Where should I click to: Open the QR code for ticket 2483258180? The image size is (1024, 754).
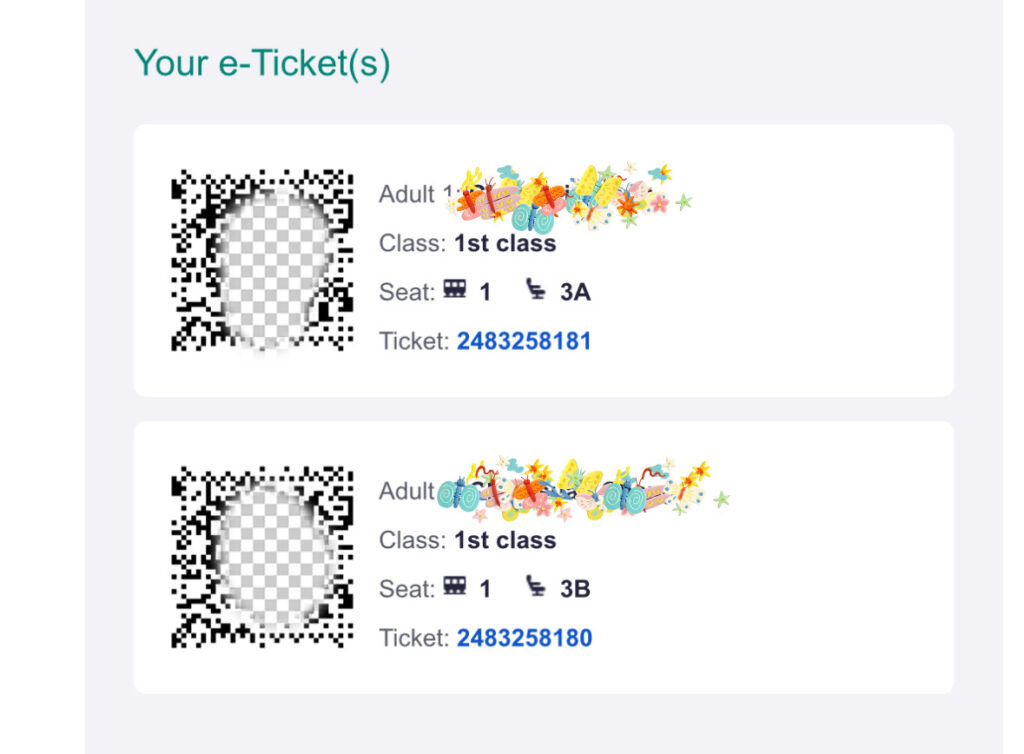(x=262, y=557)
